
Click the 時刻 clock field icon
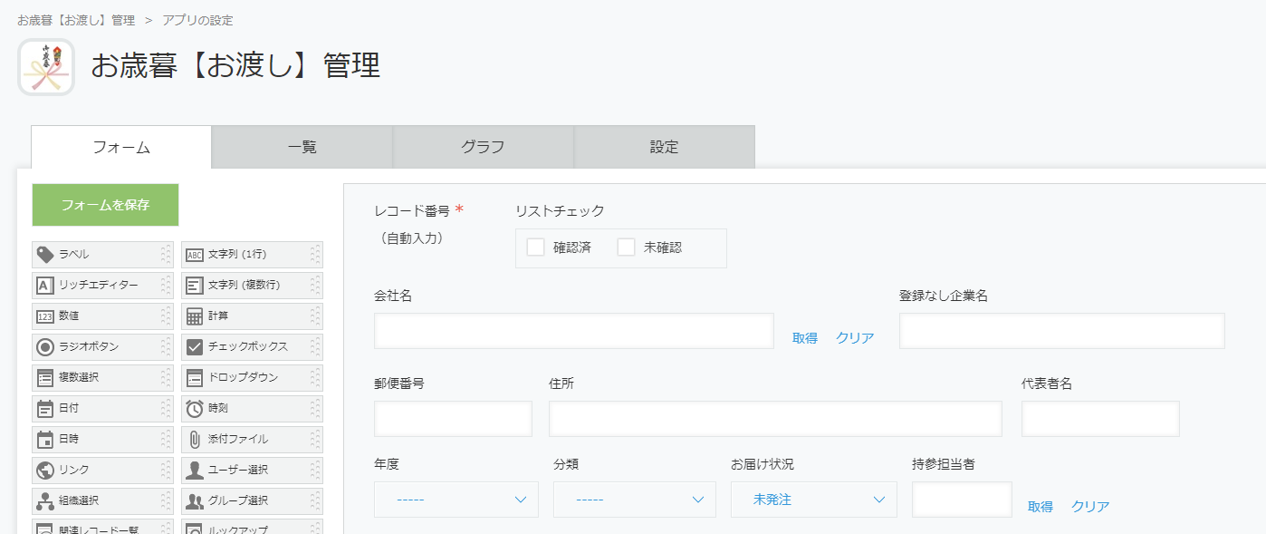click(x=194, y=408)
